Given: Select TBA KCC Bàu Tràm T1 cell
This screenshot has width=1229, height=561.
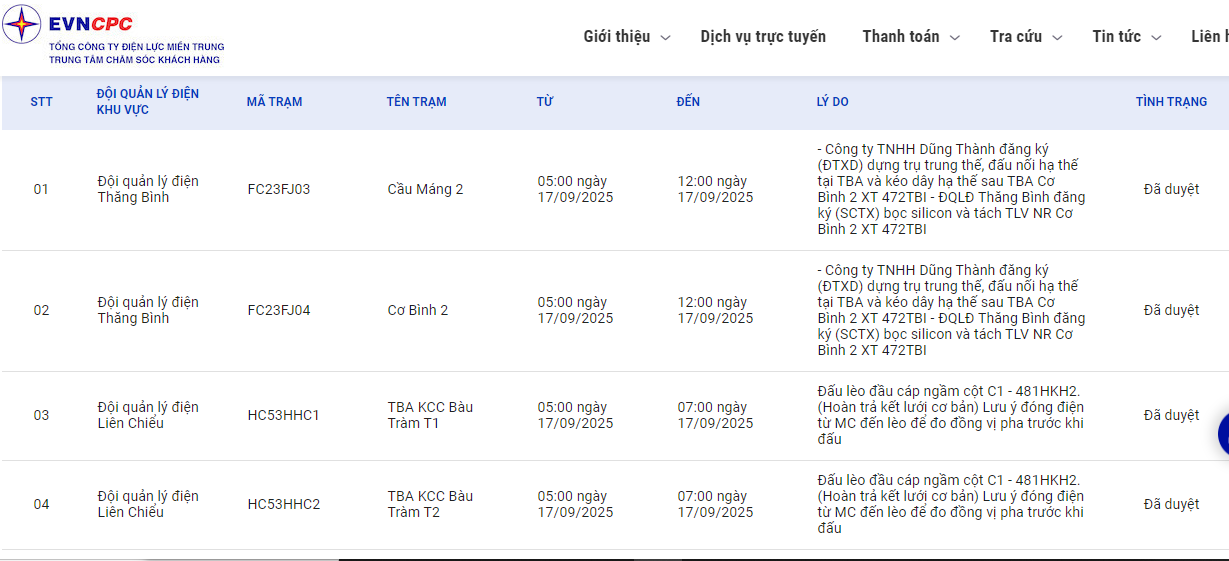Looking at the screenshot, I should click(x=430, y=415).
